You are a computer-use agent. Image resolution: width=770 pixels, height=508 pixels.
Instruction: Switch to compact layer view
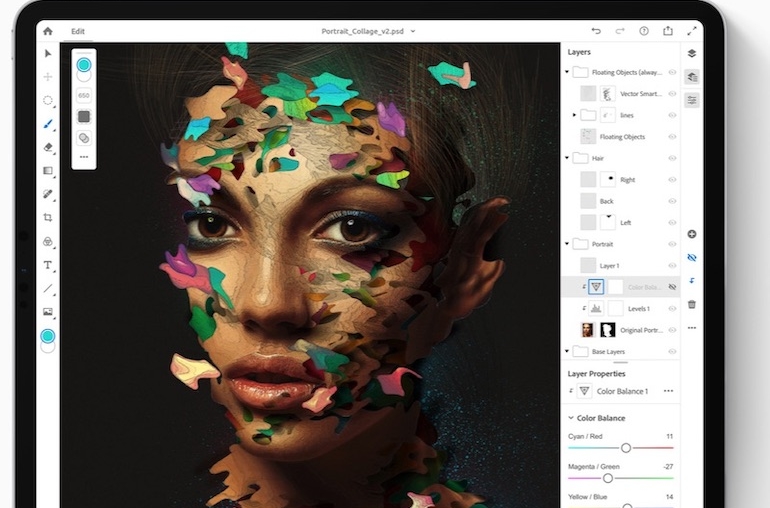click(692, 53)
